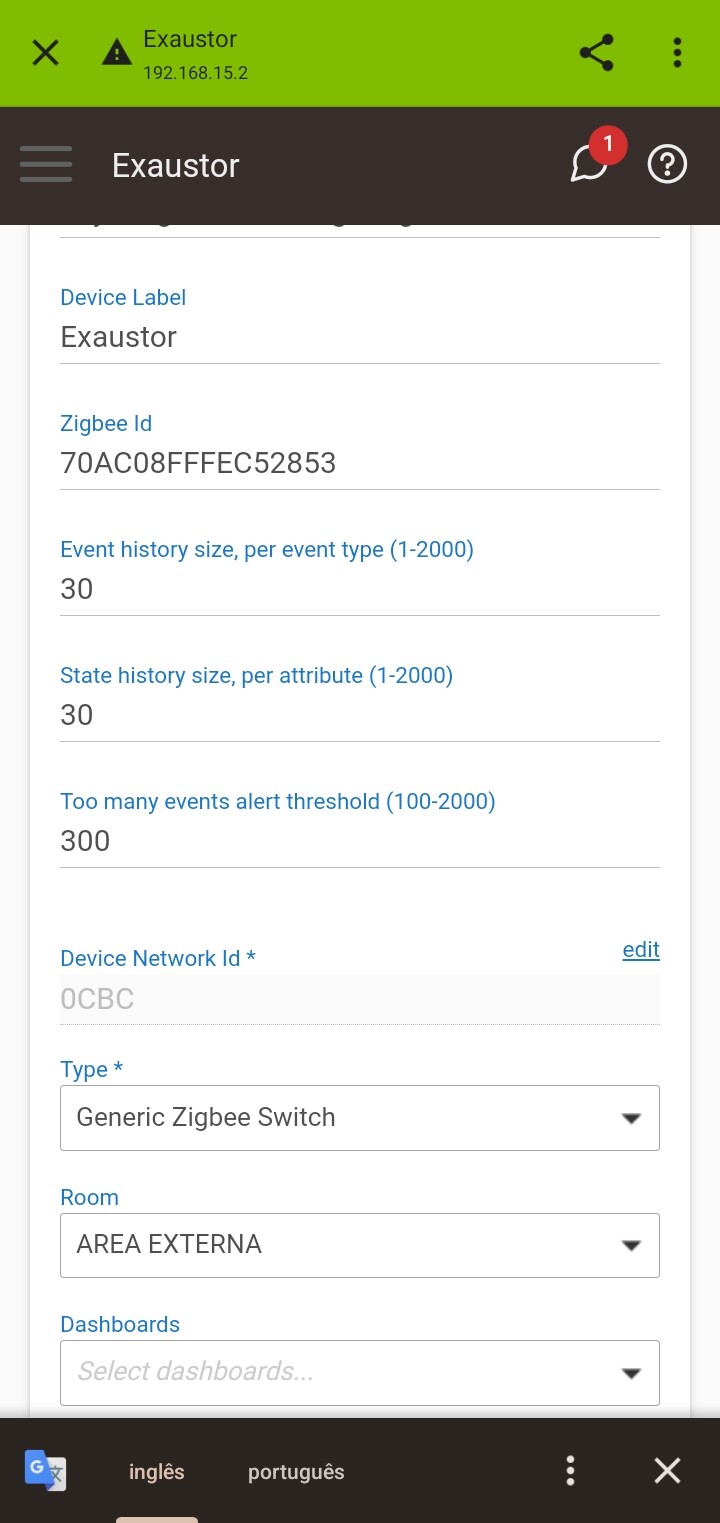The height and width of the screenshot is (1523, 720).
Task: Tap the Google Translate icon
Action: click(45, 1471)
